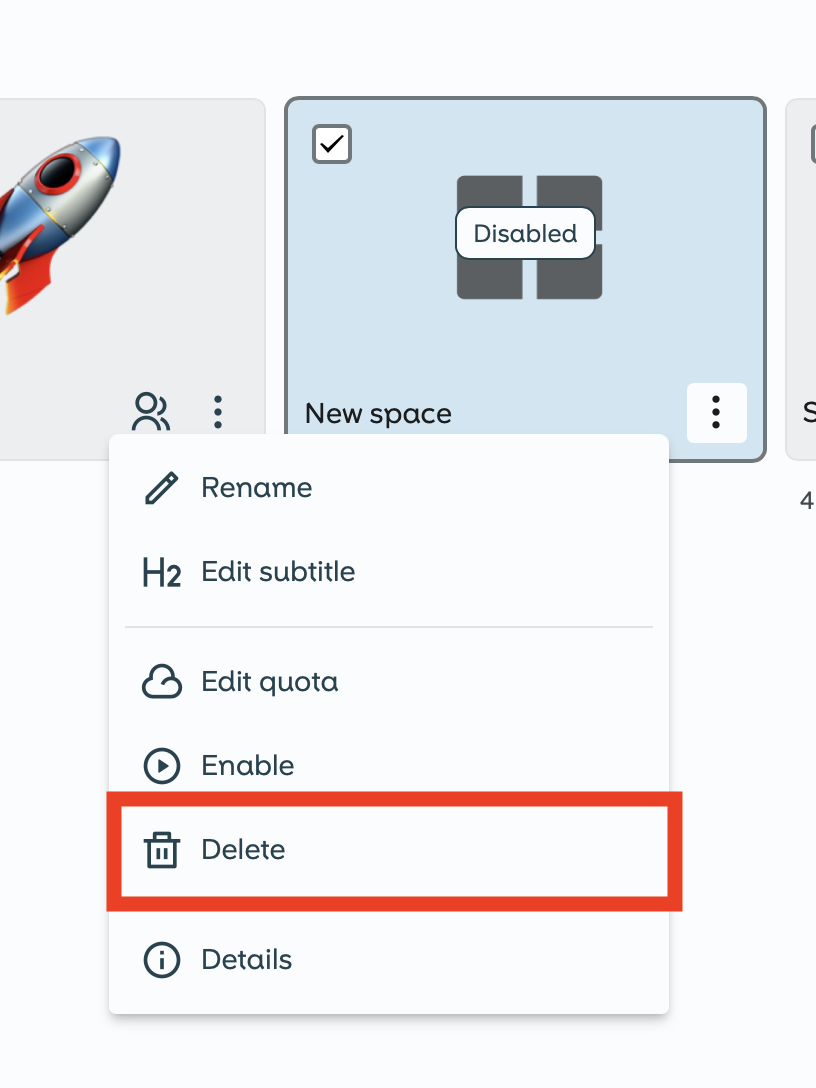
Task: Choose Rename from the context menu
Action: pyautogui.click(x=256, y=487)
